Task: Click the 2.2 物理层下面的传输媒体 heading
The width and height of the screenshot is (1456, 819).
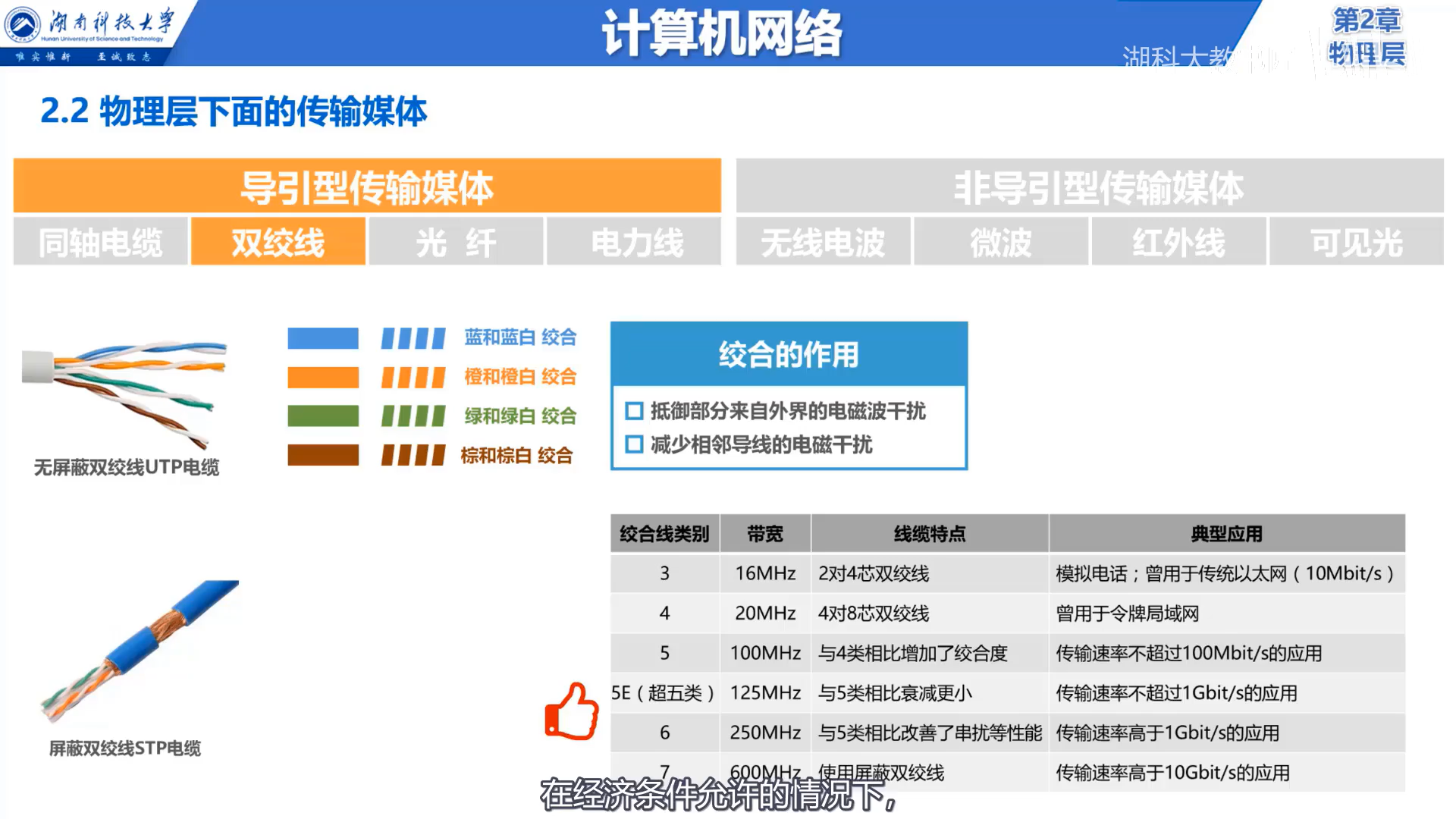Action: (234, 111)
